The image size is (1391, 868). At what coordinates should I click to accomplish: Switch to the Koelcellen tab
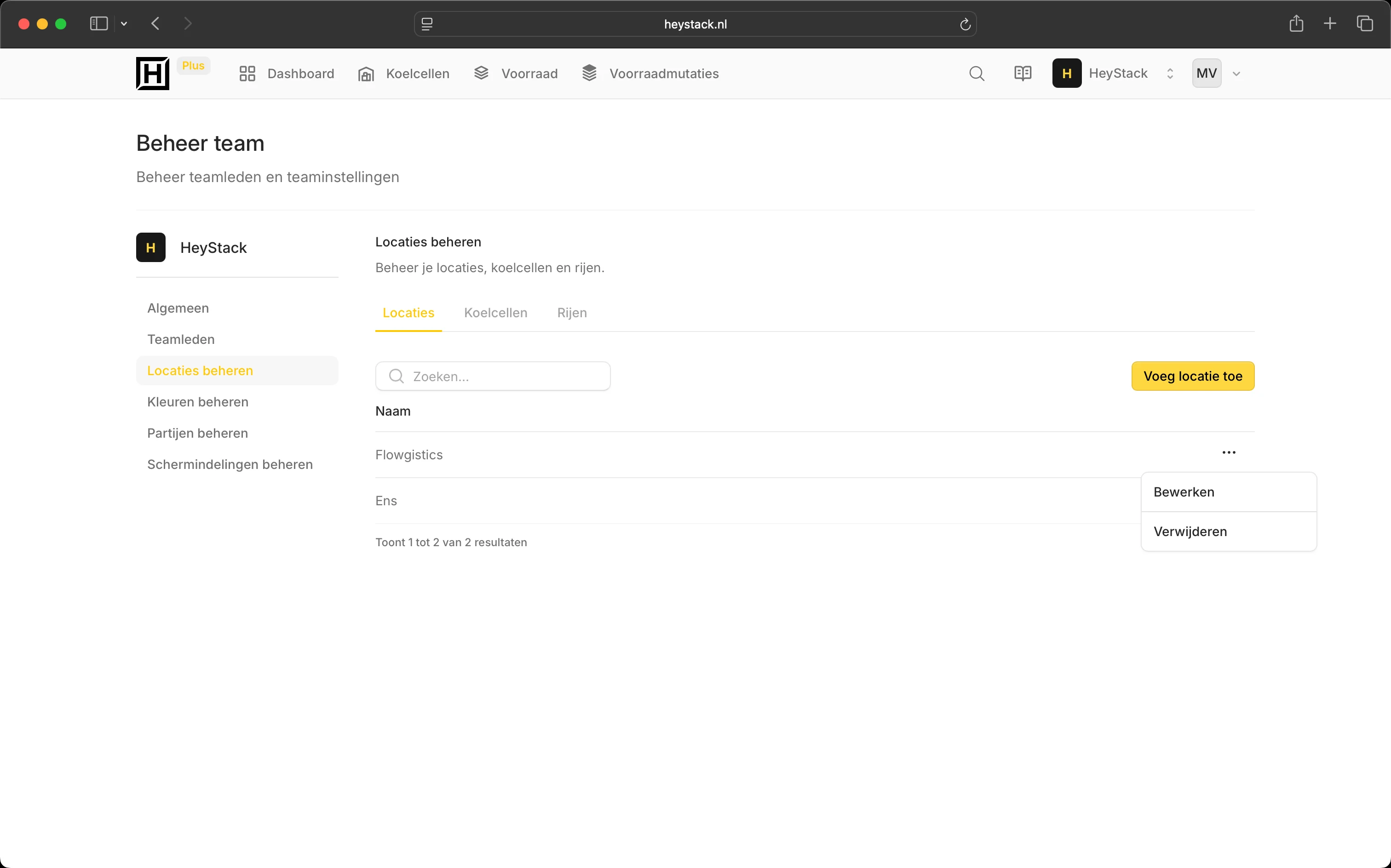click(495, 313)
